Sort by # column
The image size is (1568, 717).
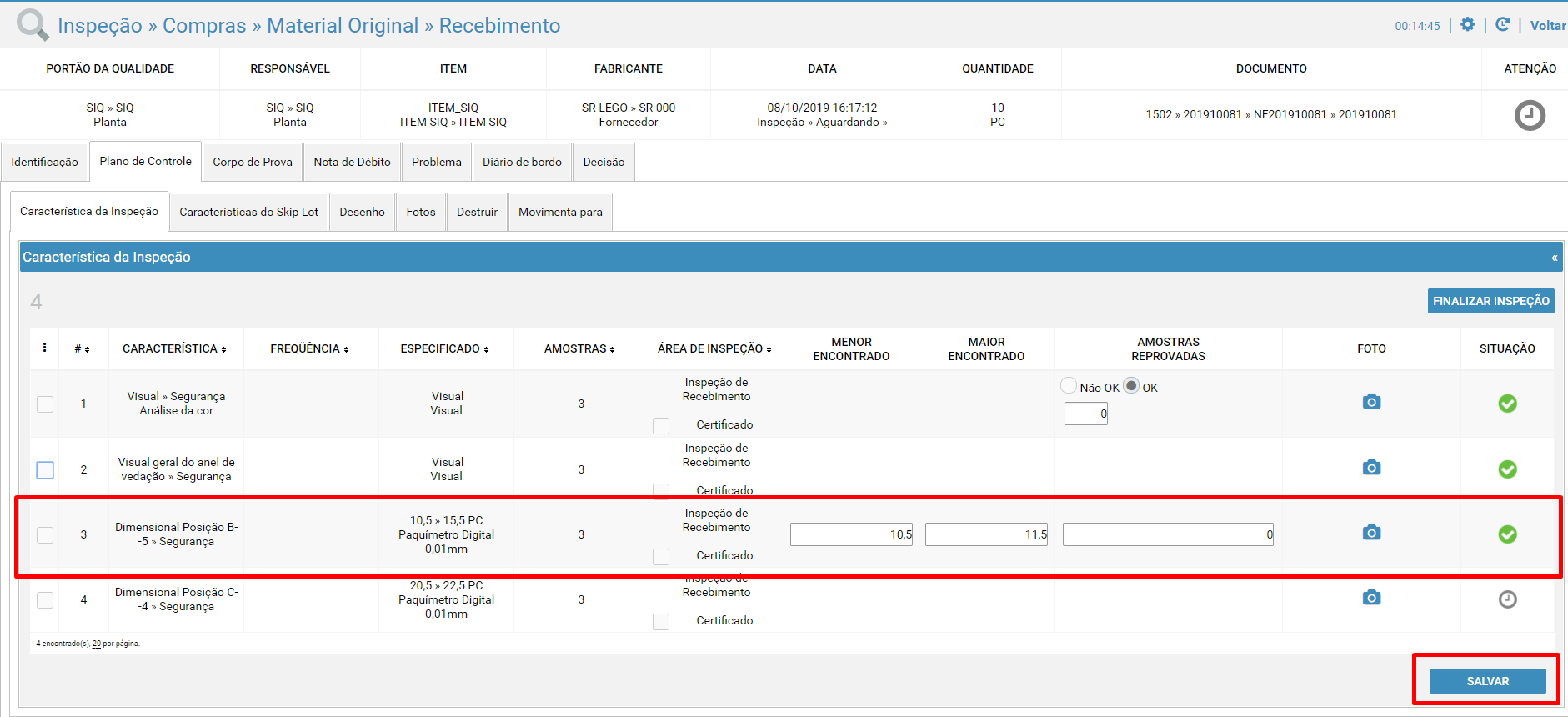tap(82, 348)
